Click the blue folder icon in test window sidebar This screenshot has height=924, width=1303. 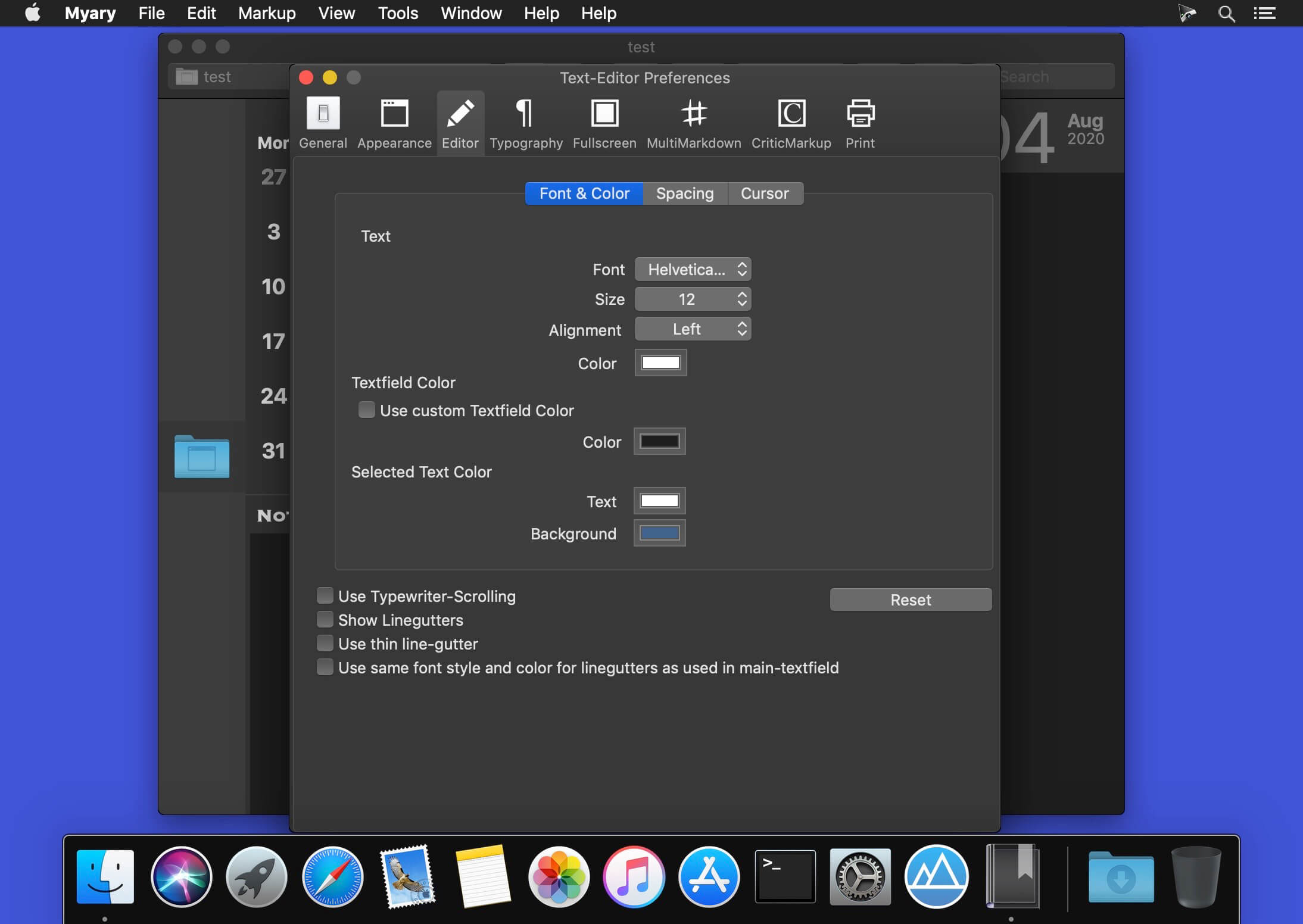point(202,457)
